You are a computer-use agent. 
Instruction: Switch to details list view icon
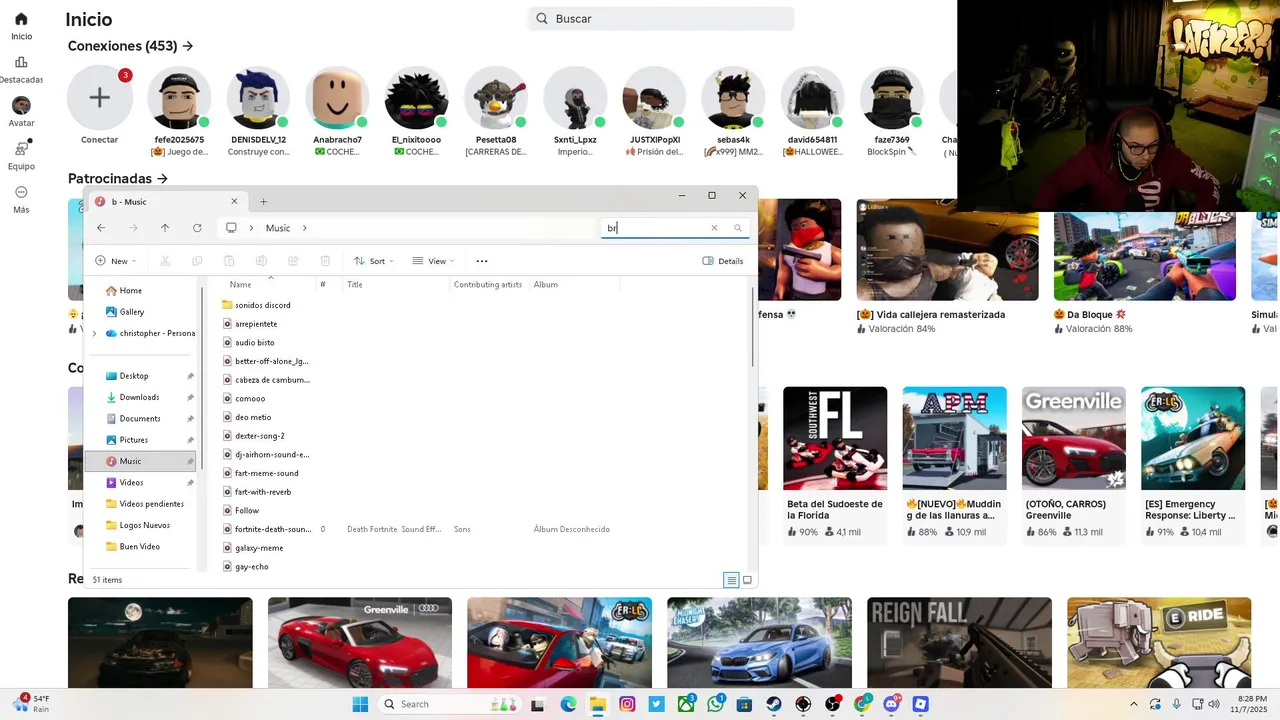pos(731,580)
